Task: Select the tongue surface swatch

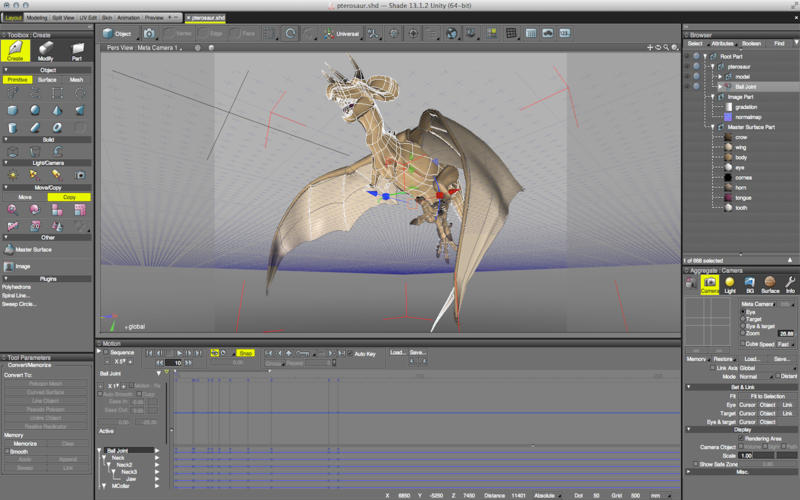Action: point(729,197)
